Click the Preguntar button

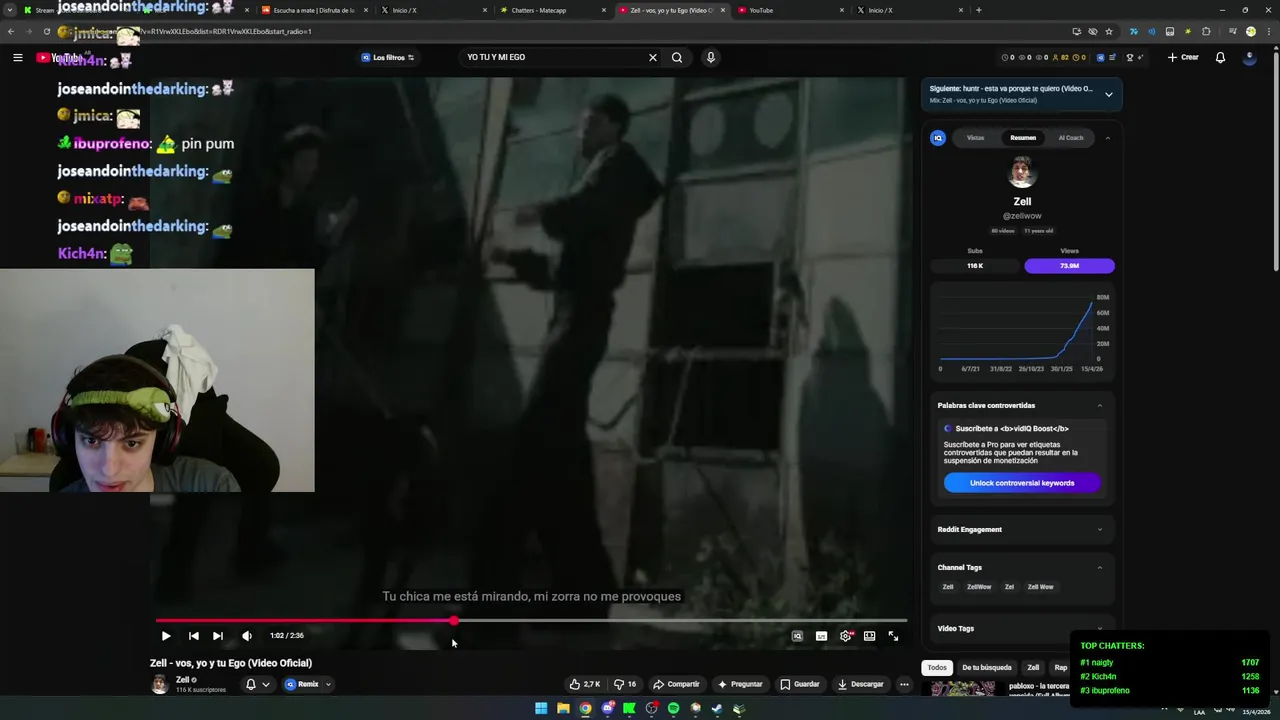point(740,684)
